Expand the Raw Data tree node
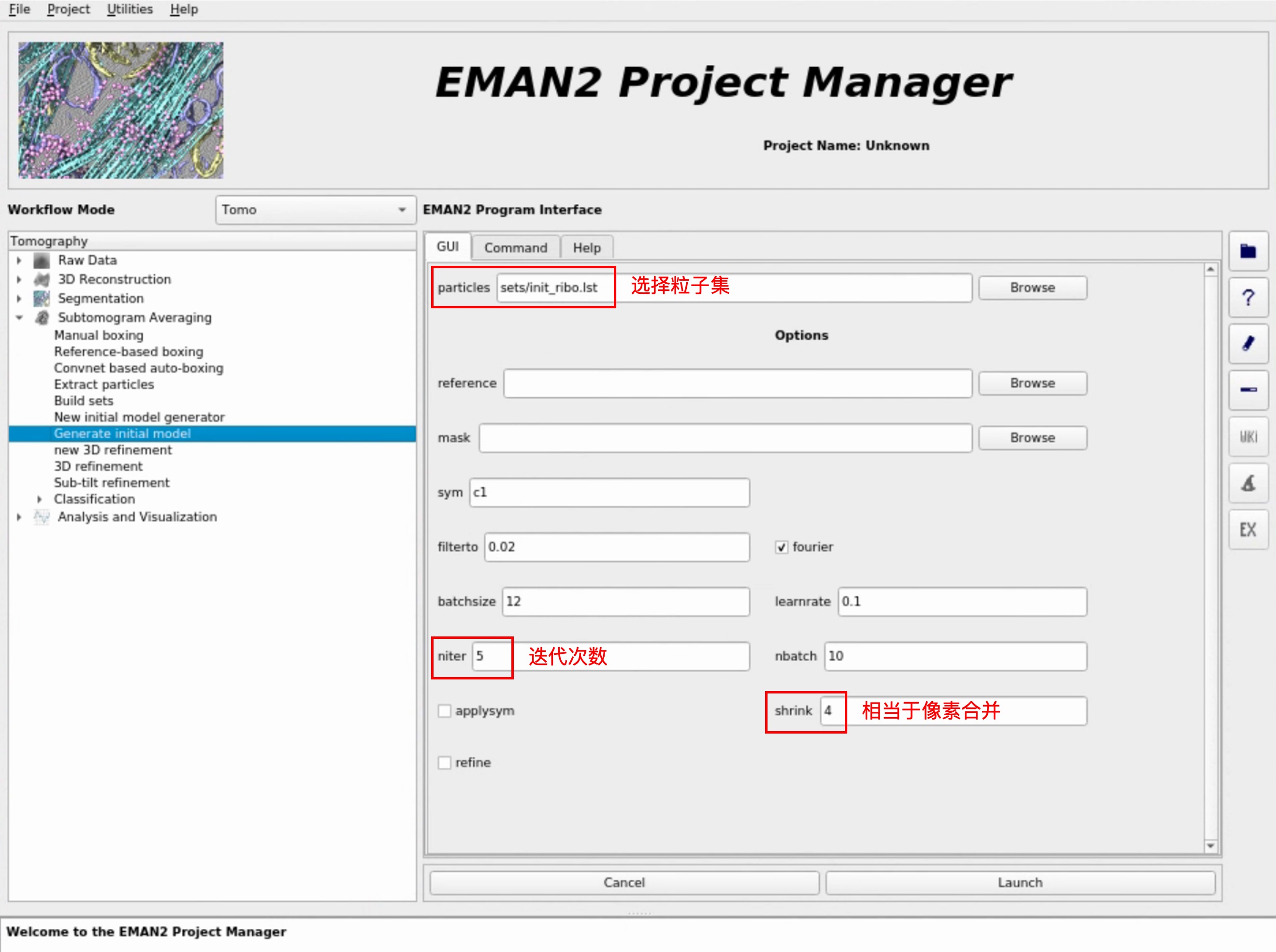The height and width of the screenshot is (952, 1276). coord(19,260)
